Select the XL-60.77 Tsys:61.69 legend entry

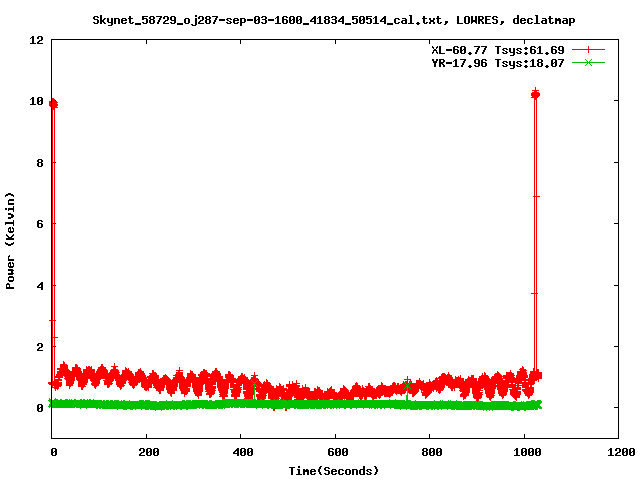498,50
